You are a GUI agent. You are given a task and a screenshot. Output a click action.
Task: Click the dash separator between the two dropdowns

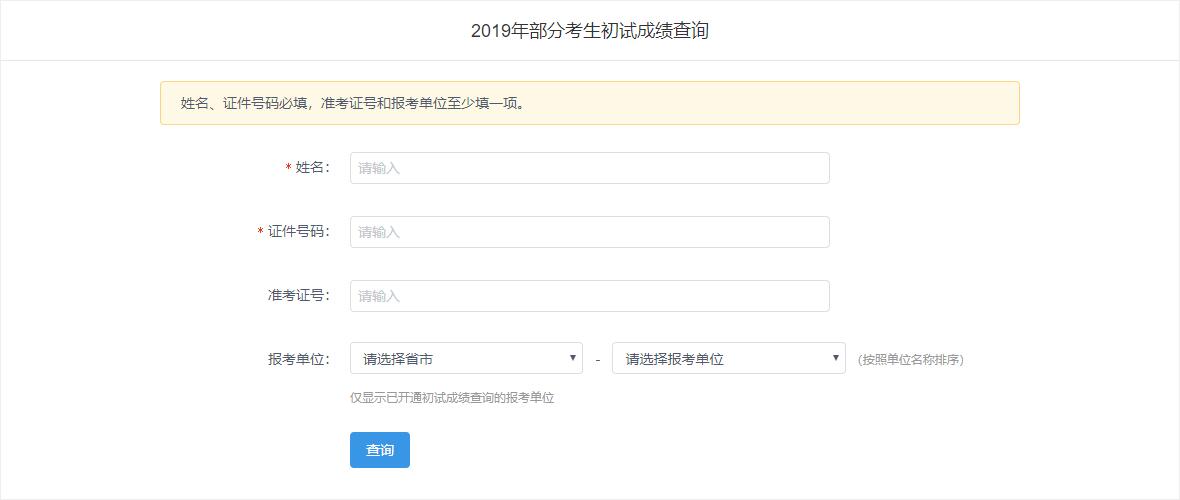tap(597, 360)
